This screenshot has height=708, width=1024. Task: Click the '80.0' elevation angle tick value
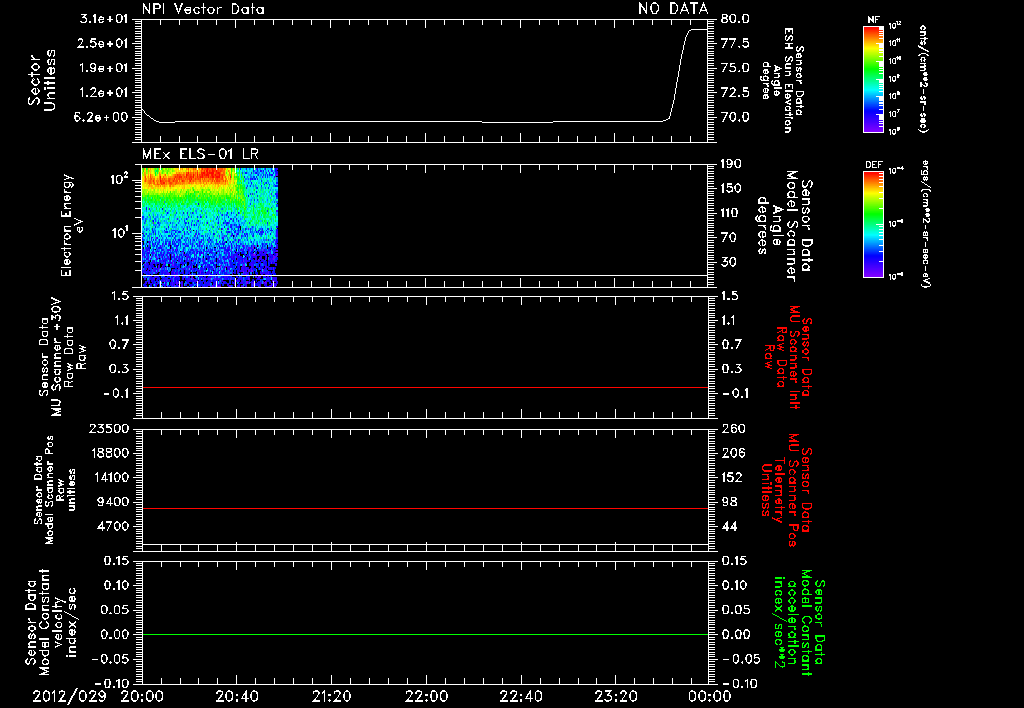click(x=735, y=19)
